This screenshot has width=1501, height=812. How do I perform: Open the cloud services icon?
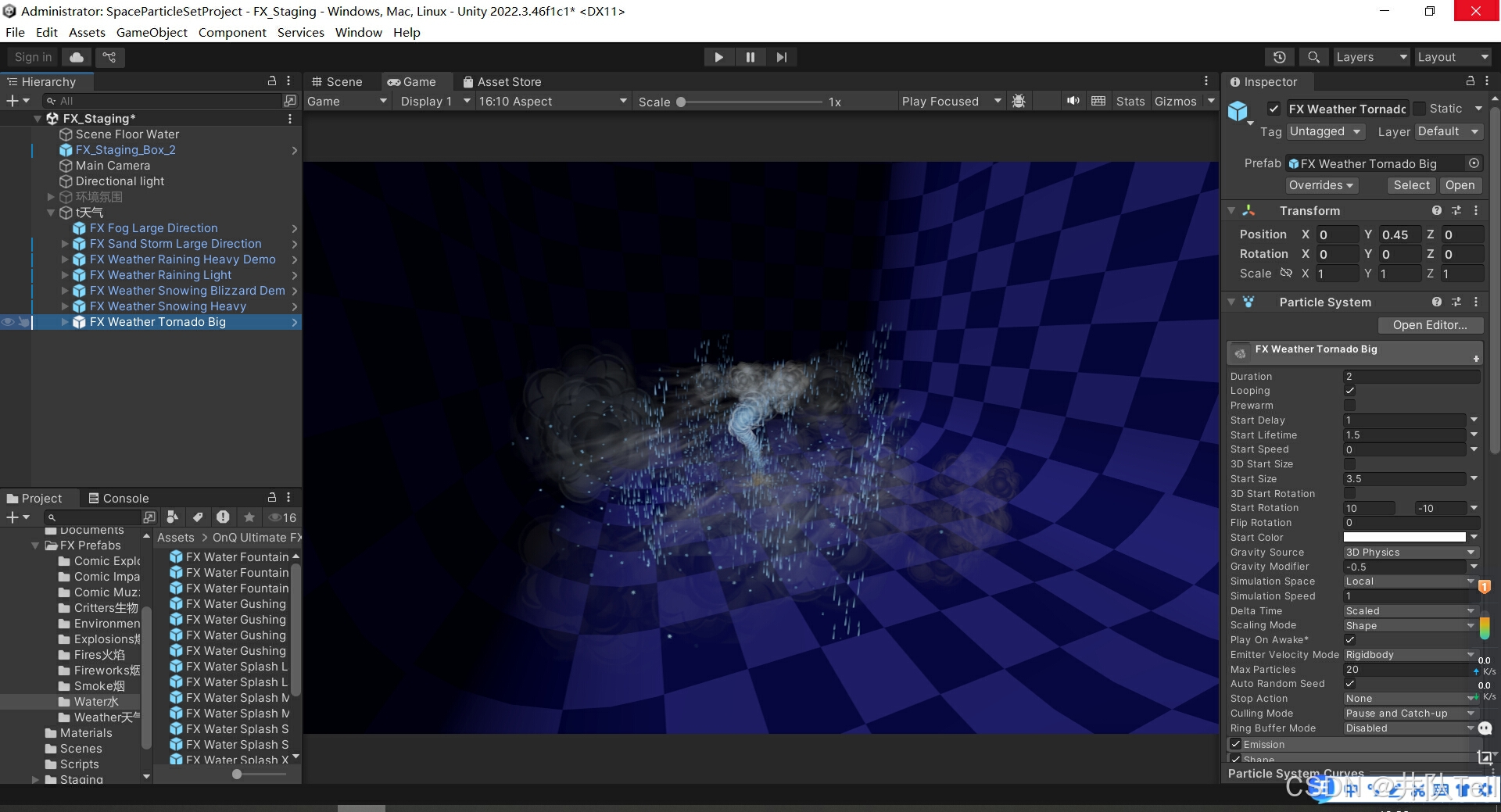coord(77,57)
